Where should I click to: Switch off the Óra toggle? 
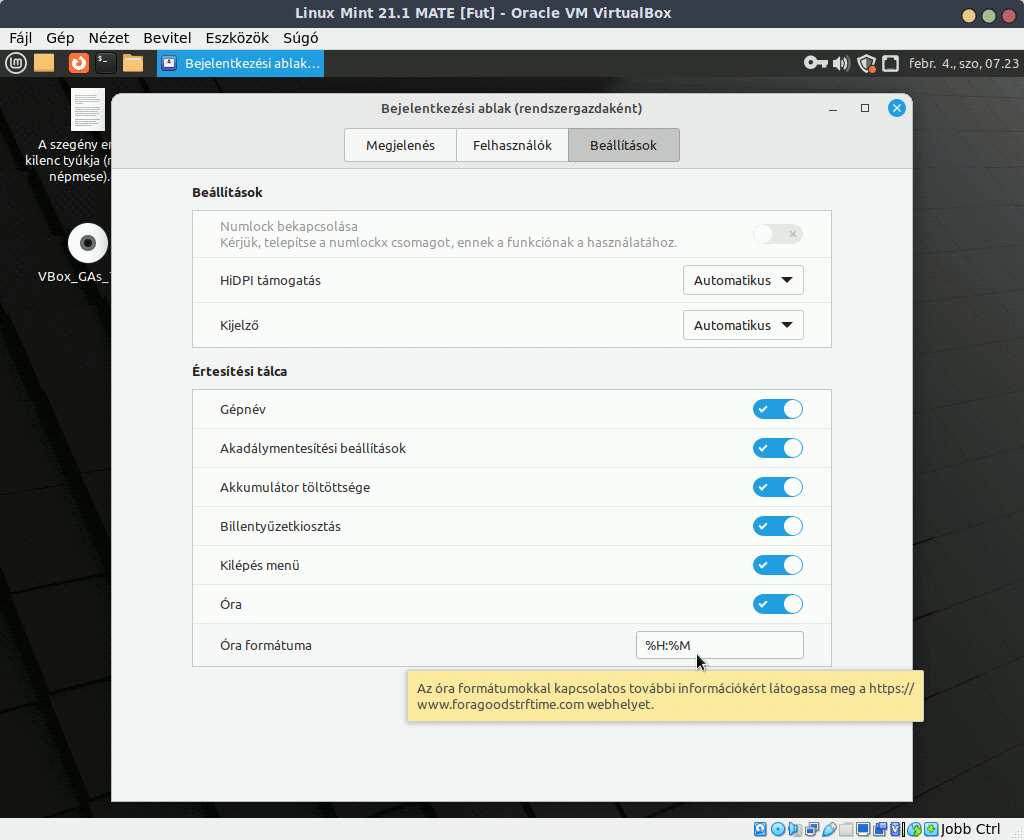pos(777,604)
